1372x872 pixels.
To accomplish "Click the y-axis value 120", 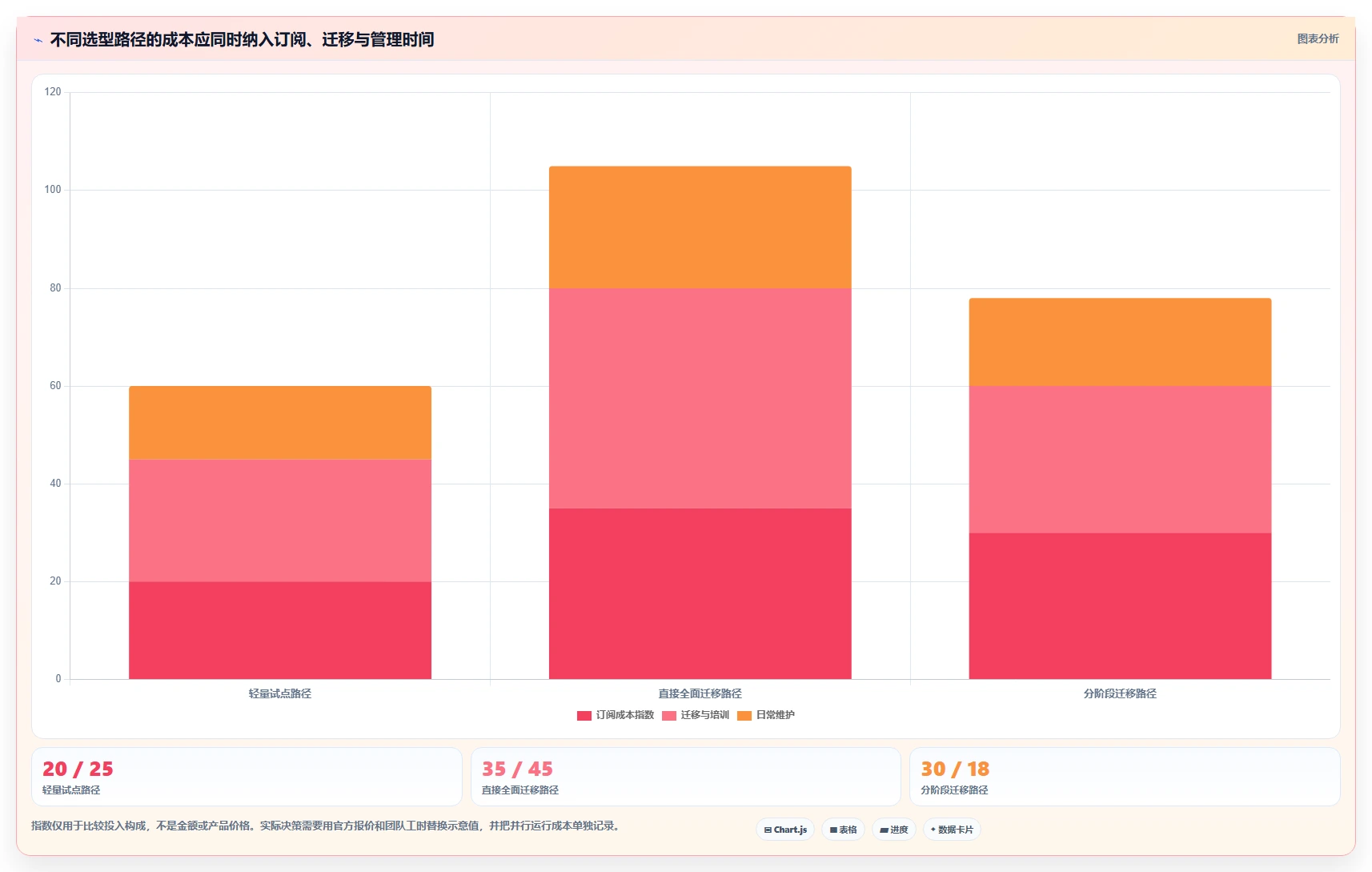I will pos(53,92).
